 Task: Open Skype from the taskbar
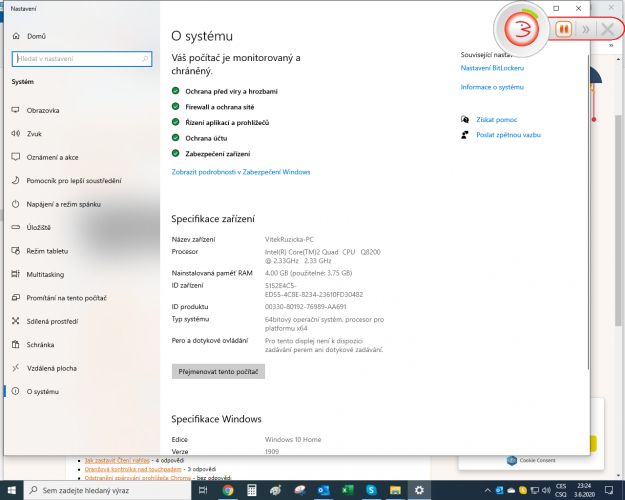[x=371, y=490]
